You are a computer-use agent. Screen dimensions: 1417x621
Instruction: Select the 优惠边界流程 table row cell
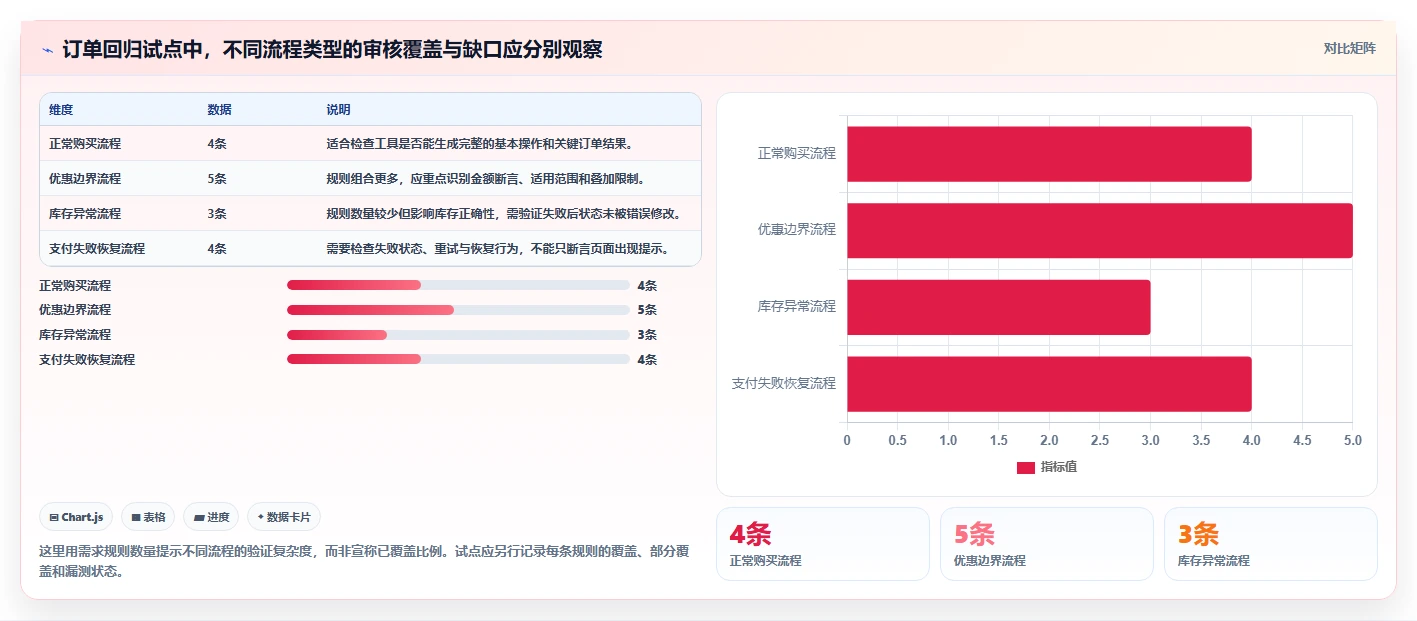pyautogui.click(x=85, y=179)
